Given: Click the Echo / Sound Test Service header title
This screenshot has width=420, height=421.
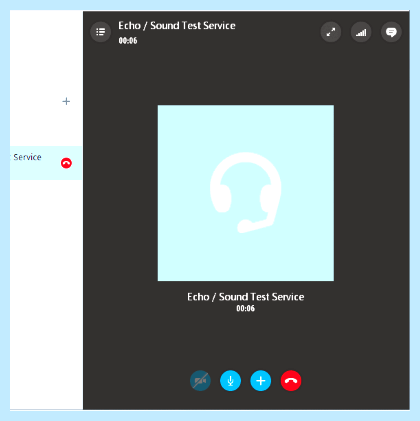Looking at the screenshot, I should [x=177, y=26].
